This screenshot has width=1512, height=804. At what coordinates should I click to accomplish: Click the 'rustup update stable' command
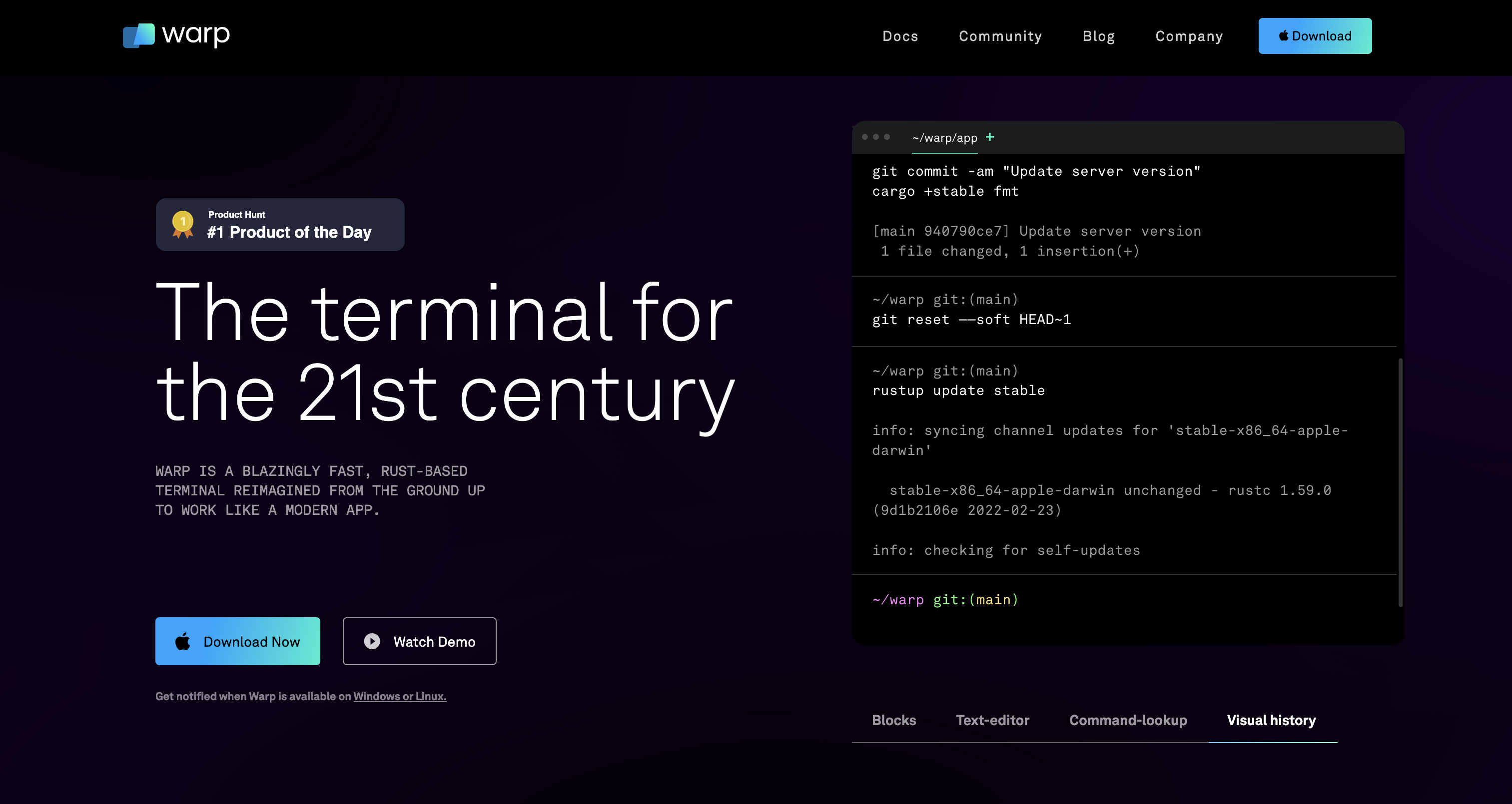958,391
